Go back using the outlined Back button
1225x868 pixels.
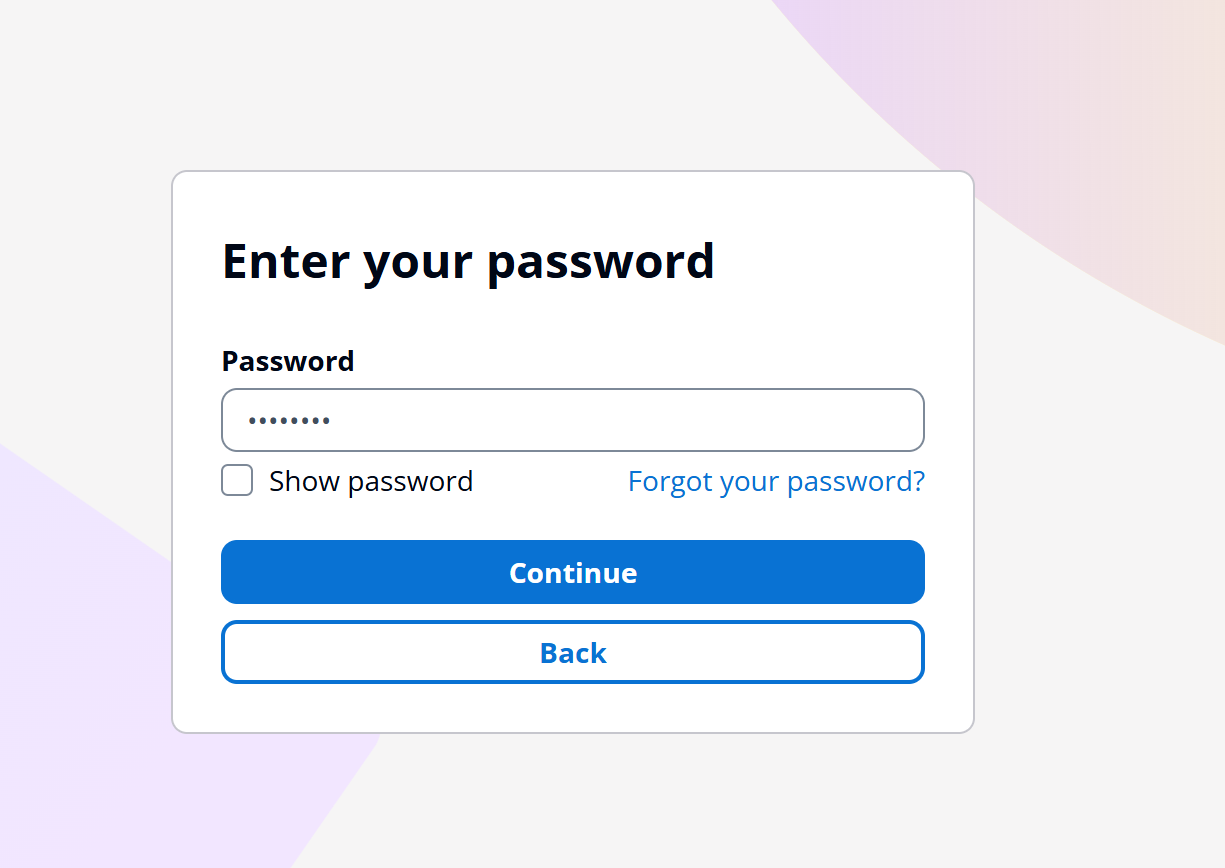(x=573, y=652)
